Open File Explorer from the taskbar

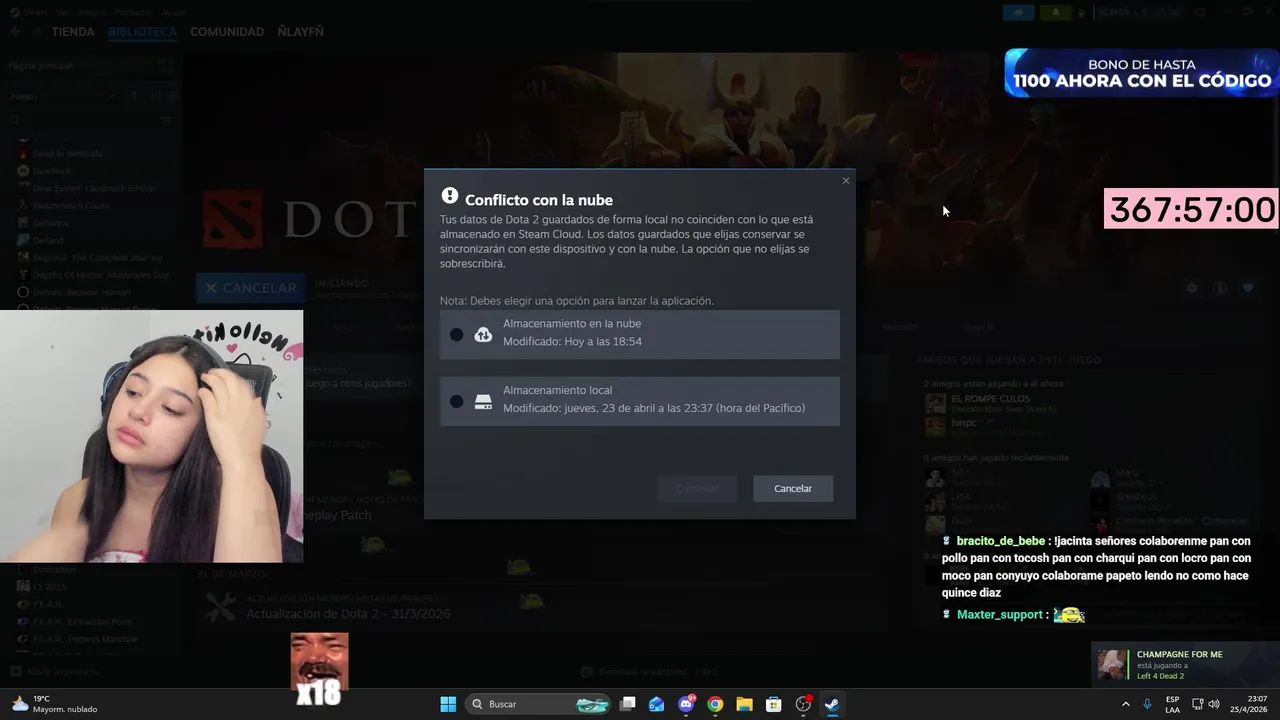tap(744, 704)
